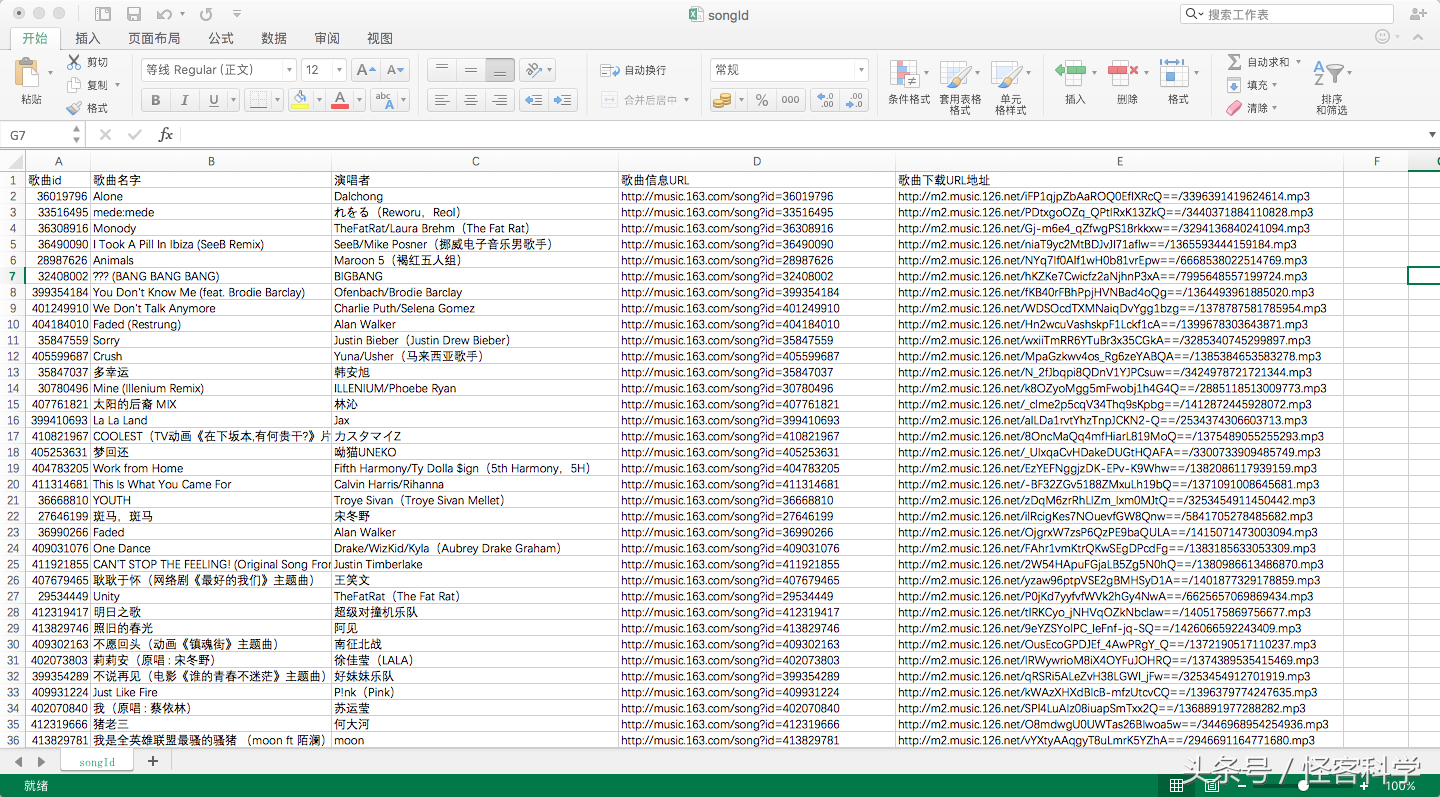The height and width of the screenshot is (797, 1440).
Task: Open the customize quick access toolbar menu
Action: coord(236,15)
